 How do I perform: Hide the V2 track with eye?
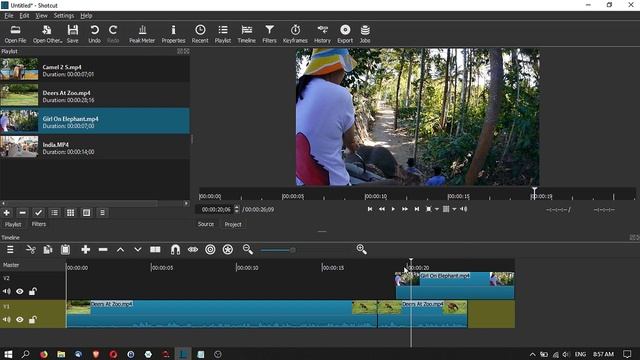point(20,291)
